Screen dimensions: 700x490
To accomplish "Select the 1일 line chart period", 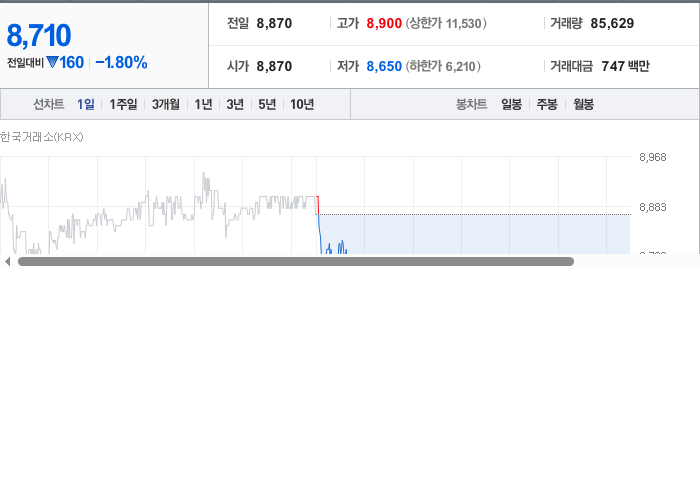I will point(86,104).
